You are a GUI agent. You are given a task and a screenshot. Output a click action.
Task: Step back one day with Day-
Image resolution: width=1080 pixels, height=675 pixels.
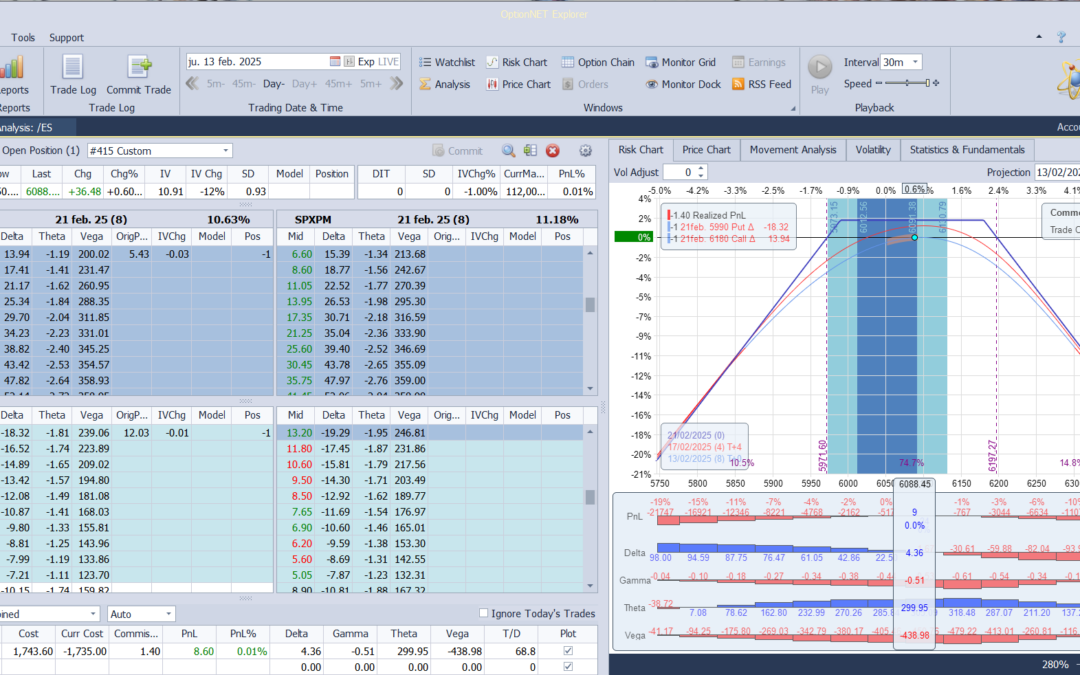click(273, 84)
